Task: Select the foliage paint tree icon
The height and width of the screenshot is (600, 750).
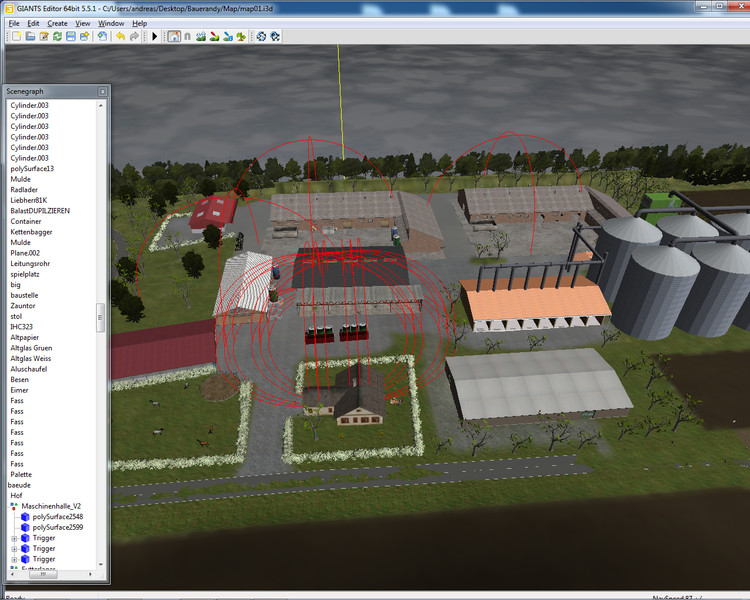Action: 241,36
